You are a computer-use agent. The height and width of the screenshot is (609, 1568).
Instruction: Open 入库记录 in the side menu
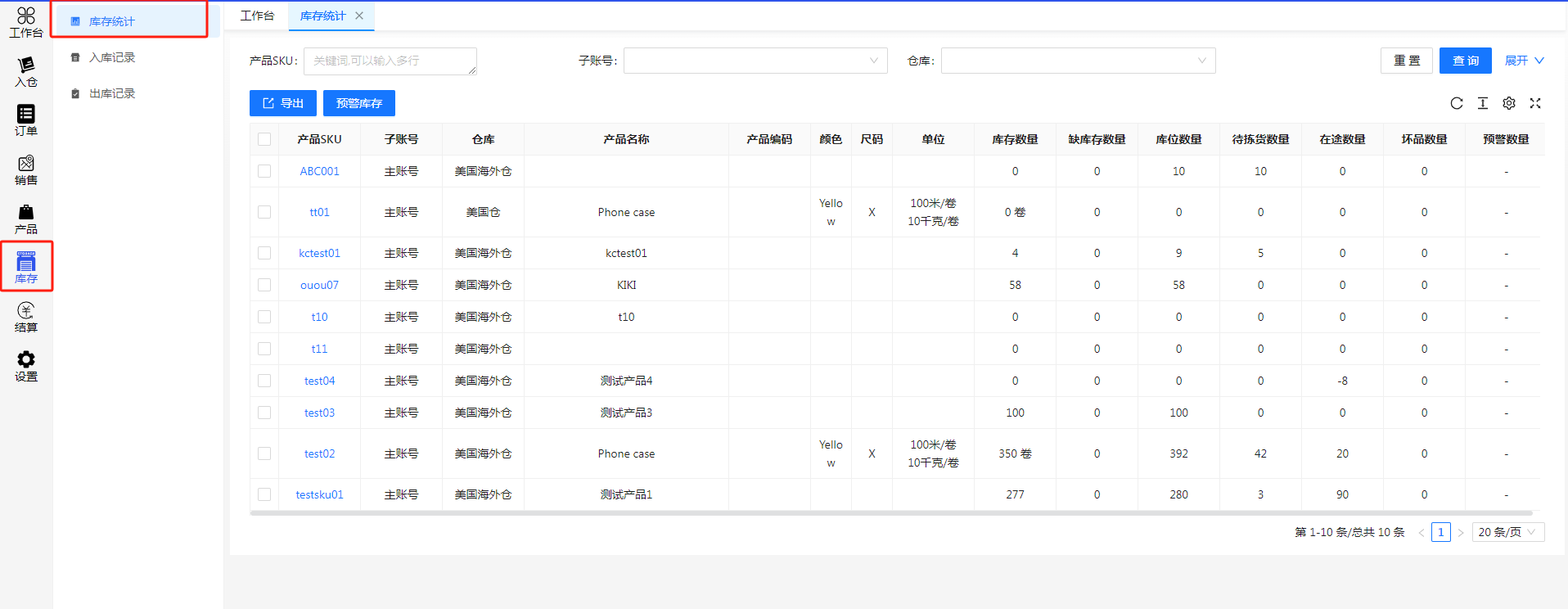click(x=112, y=57)
